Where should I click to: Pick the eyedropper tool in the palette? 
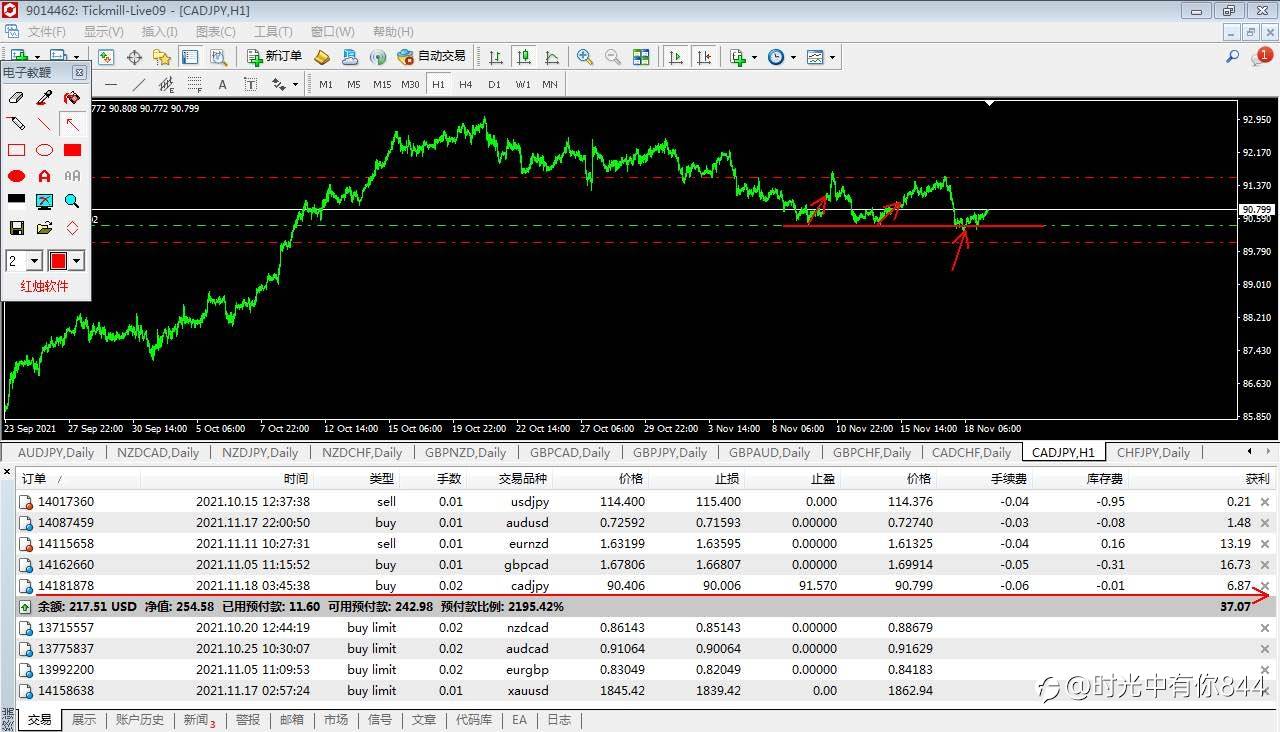[x=44, y=98]
